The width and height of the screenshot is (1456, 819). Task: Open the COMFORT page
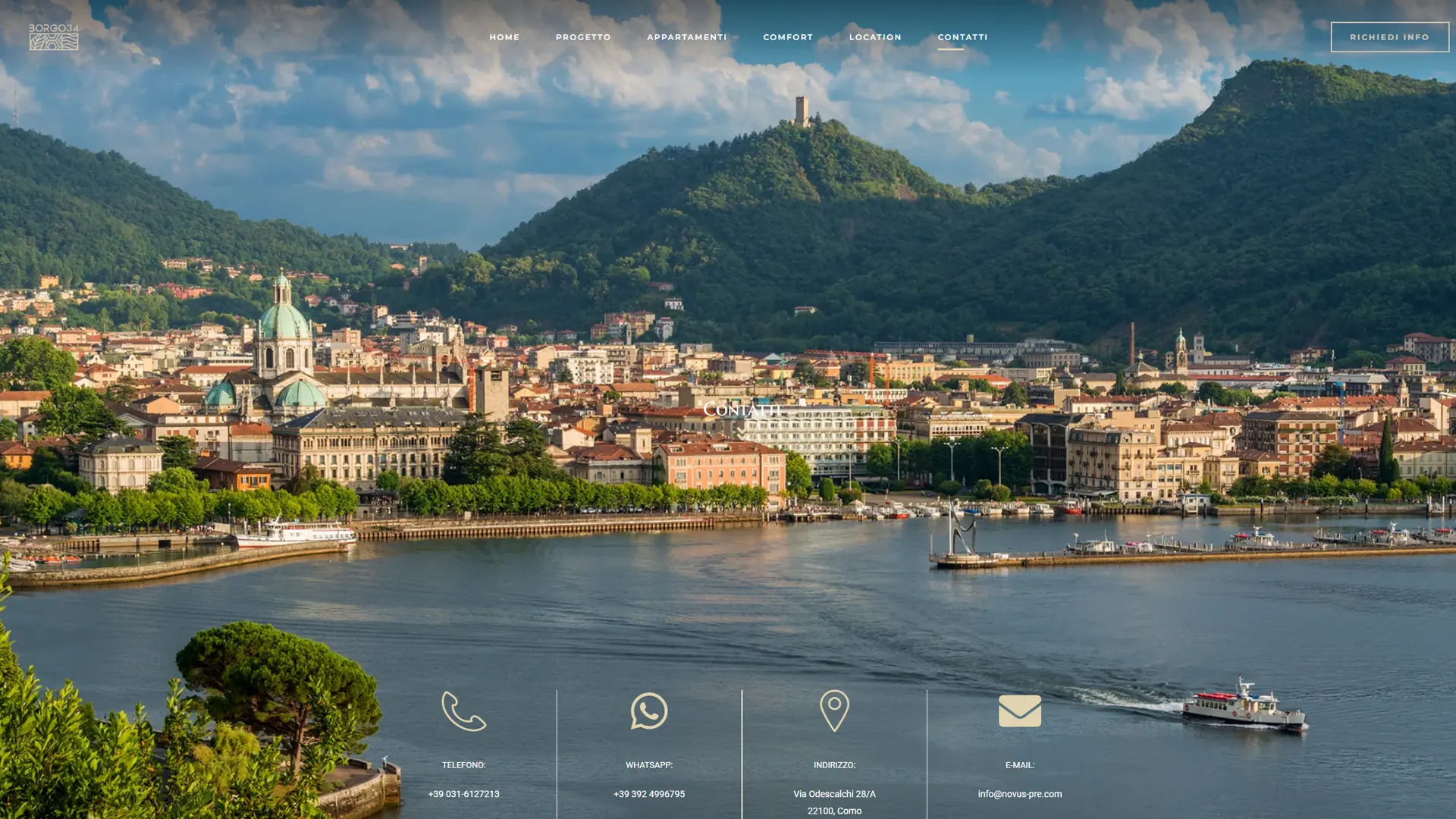[788, 36]
